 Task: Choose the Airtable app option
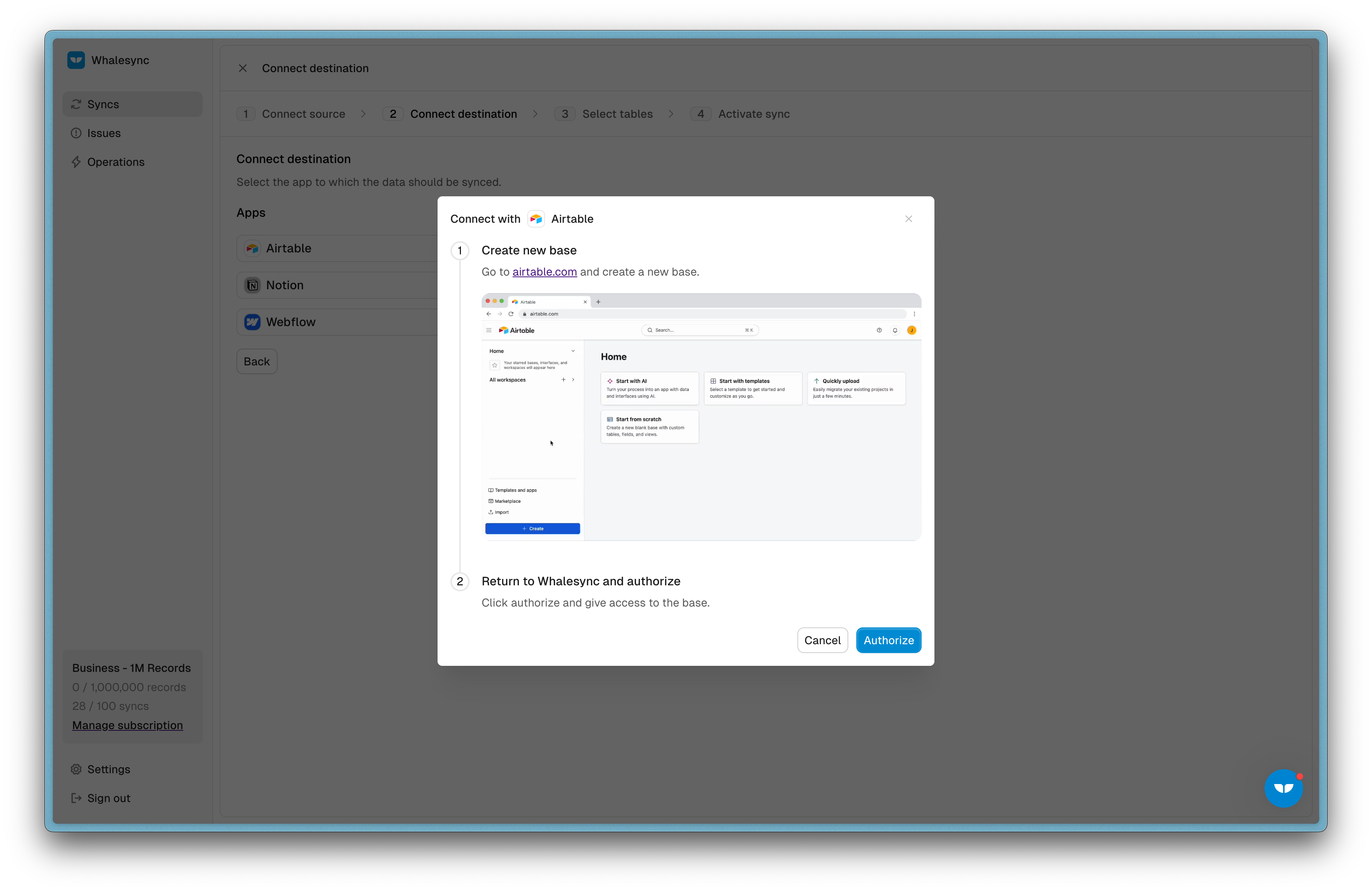[x=337, y=248]
